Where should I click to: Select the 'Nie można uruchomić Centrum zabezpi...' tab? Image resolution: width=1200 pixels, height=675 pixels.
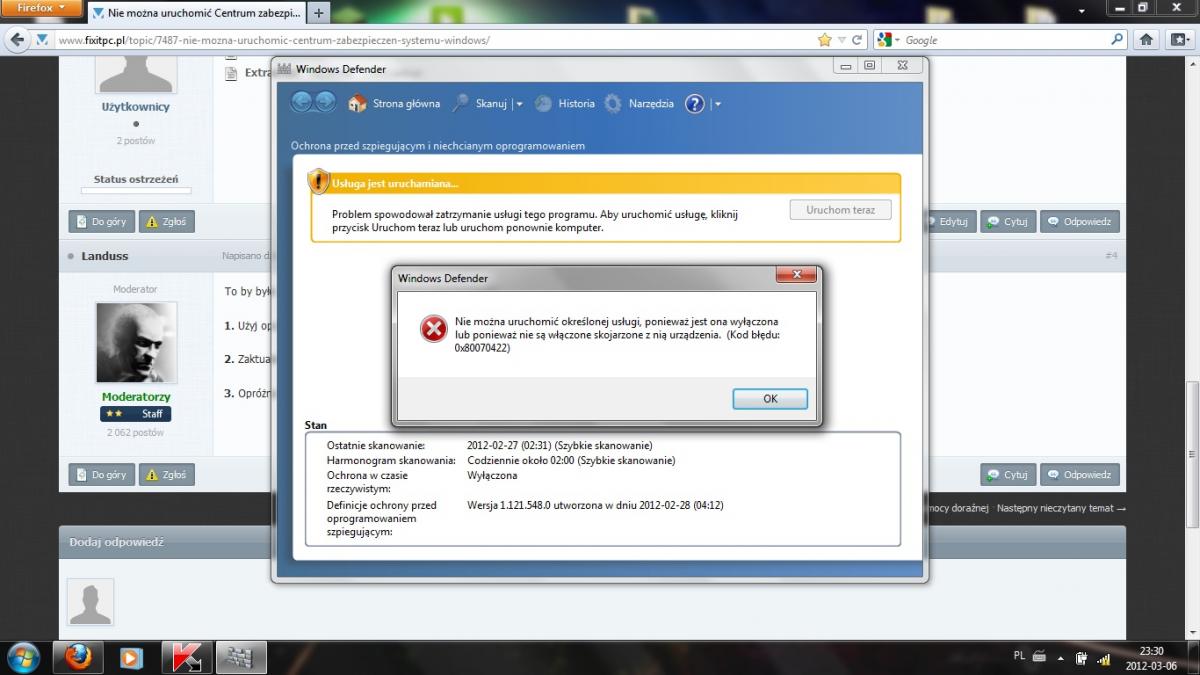click(x=196, y=13)
